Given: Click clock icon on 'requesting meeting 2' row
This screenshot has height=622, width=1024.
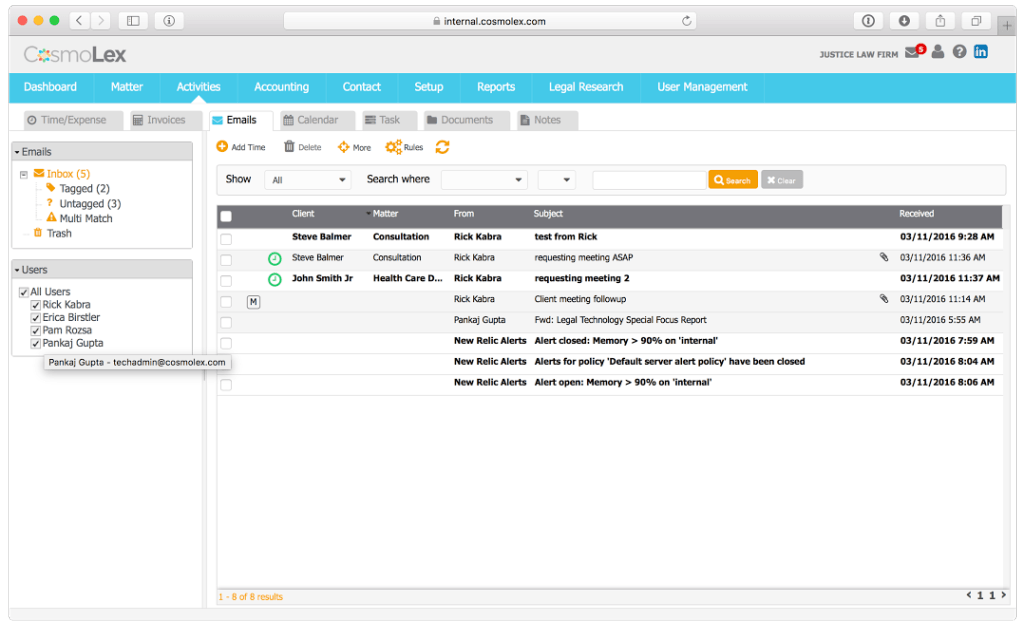Looking at the screenshot, I should pyautogui.click(x=275, y=280).
